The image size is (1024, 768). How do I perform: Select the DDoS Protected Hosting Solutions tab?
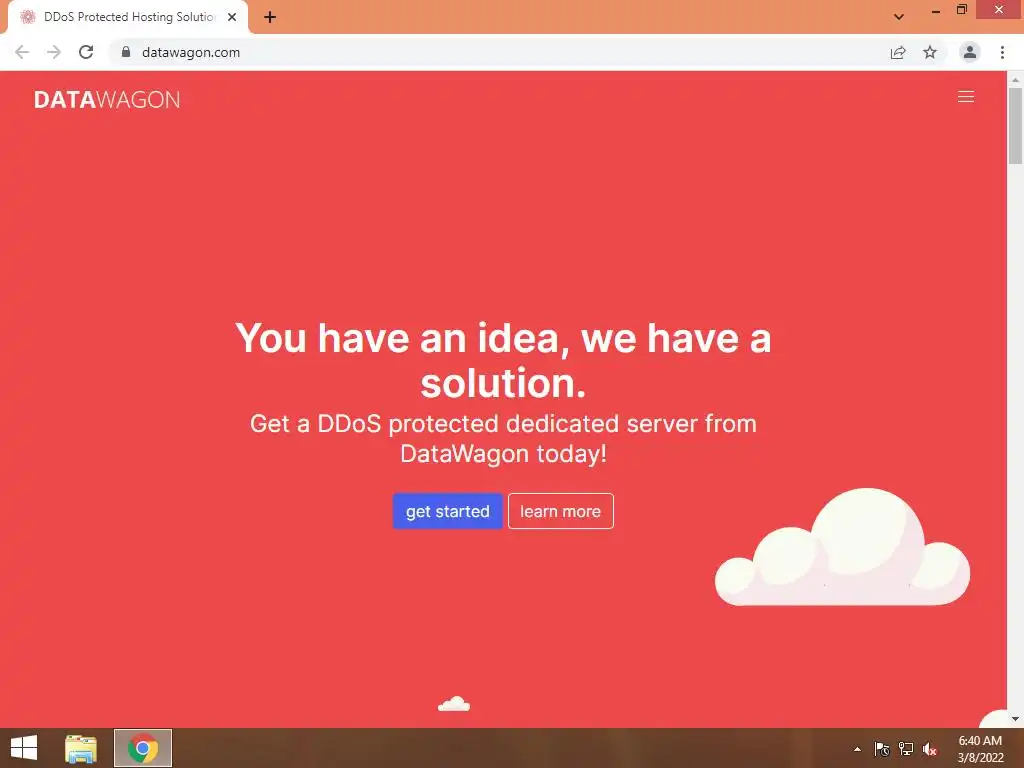click(128, 17)
